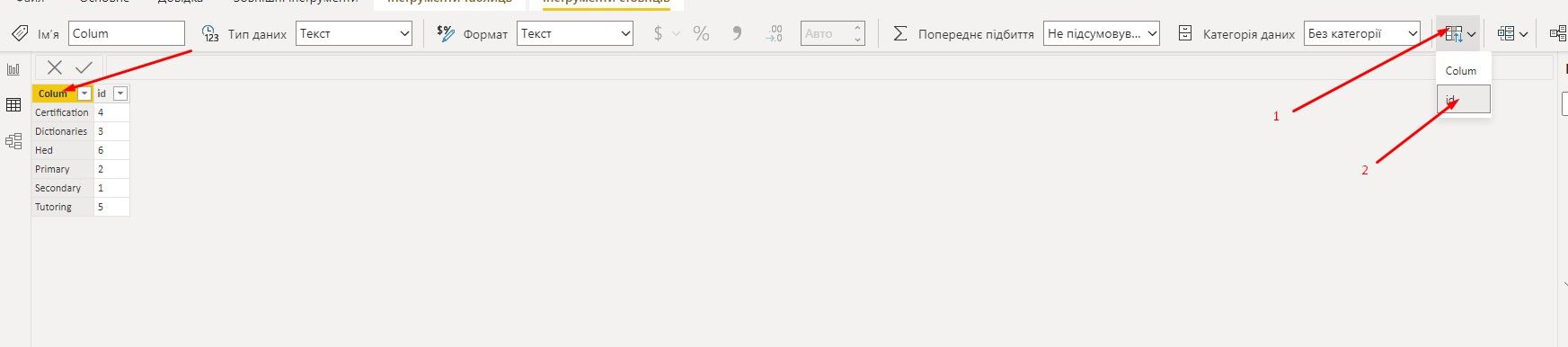Open the data groups icon menu

(1512, 34)
